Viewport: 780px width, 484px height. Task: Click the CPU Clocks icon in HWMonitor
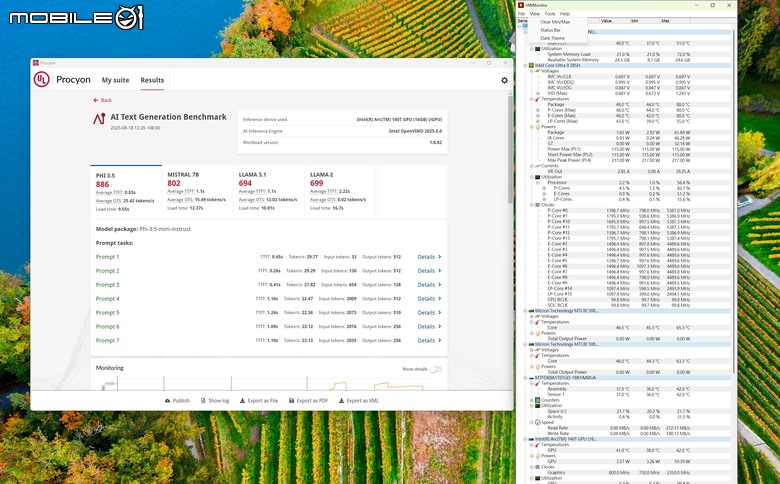pos(537,204)
